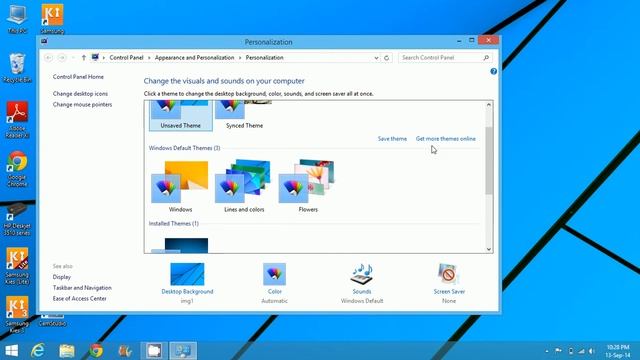
Task: Open the Color settings icon
Action: pos(274,274)
